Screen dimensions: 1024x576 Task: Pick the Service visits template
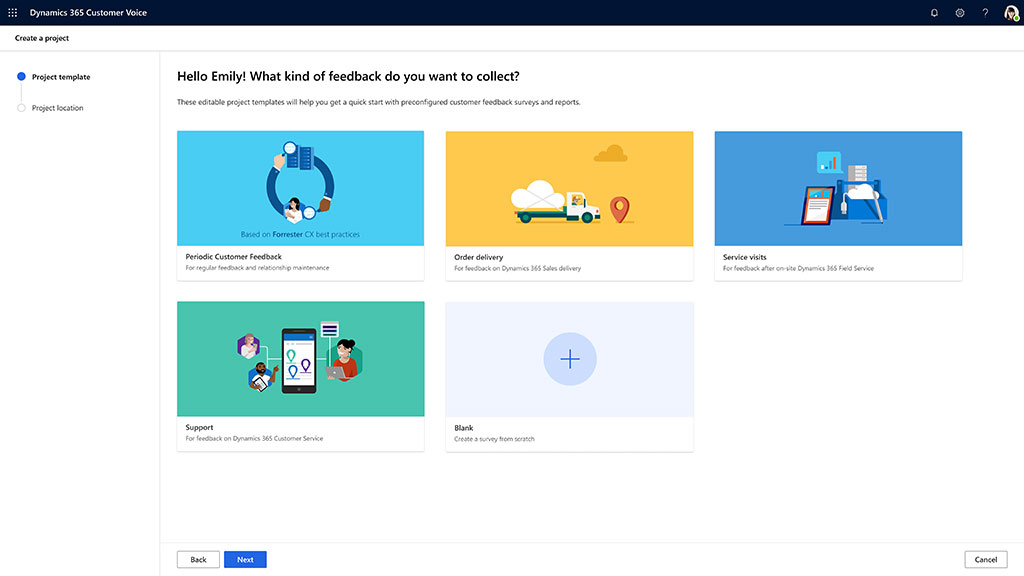pos(838,200)
